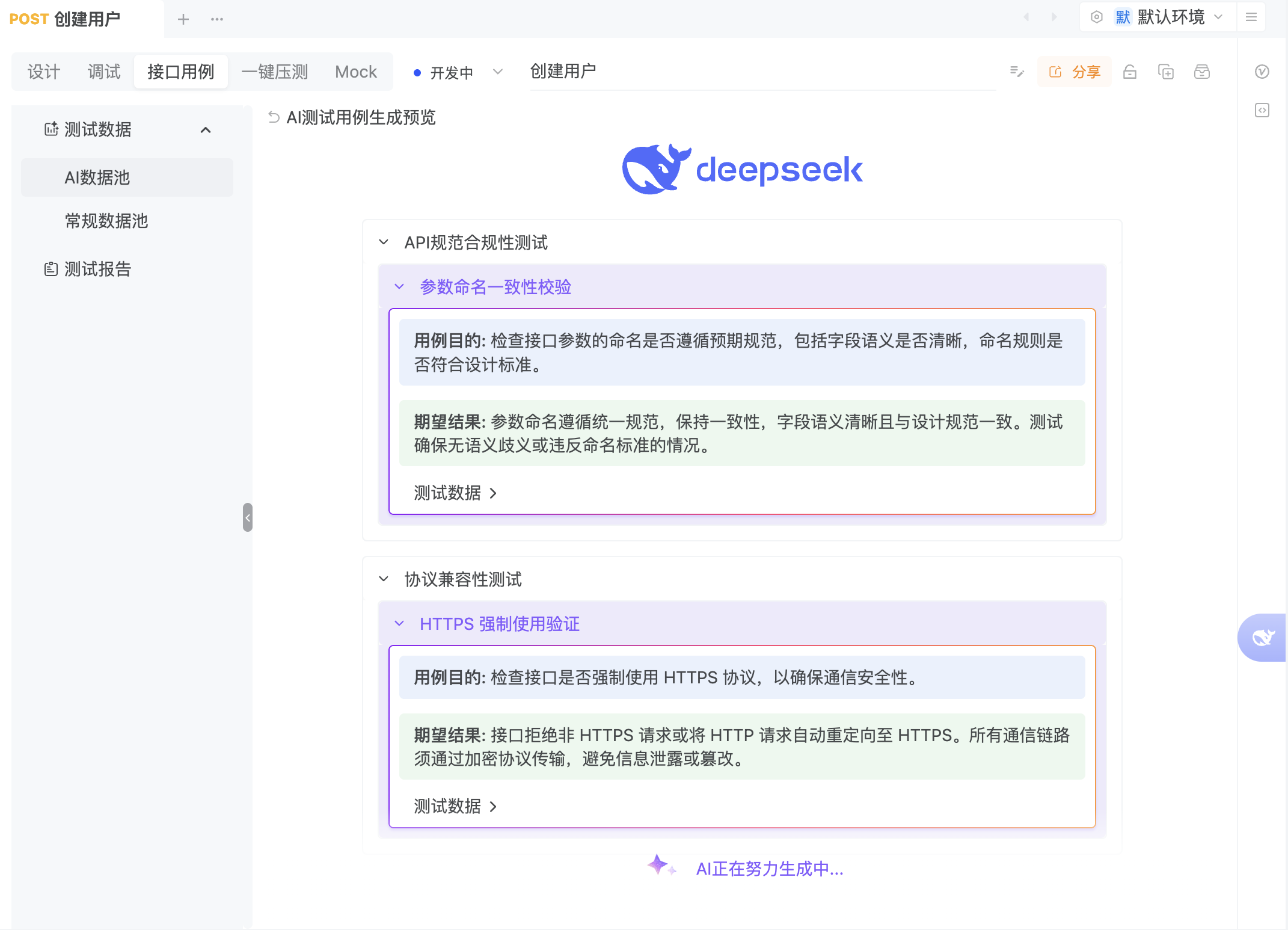Screen dimensions: 1288x930
Task: Click the 用例目的 box about 参数的命名
Action: 742,353
